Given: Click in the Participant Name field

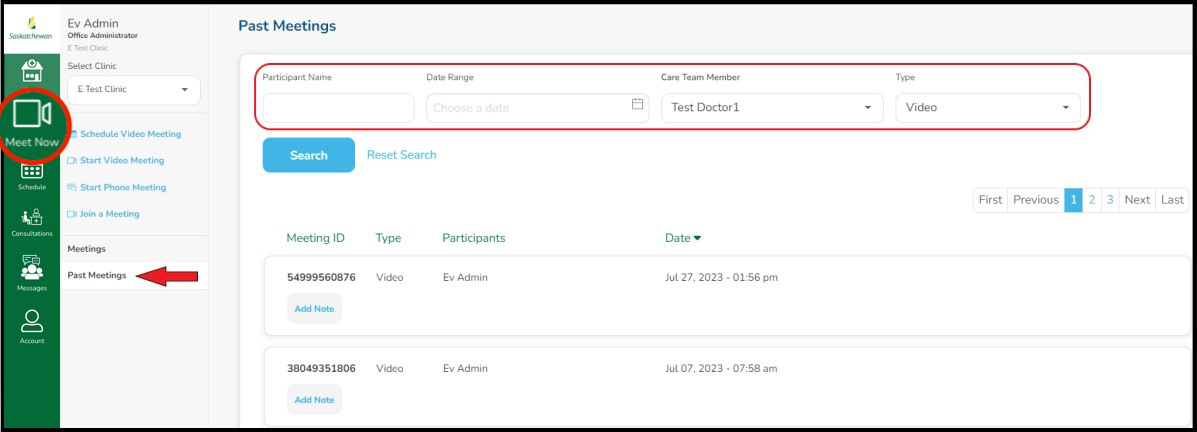Looking at the screenshot, I should [338, 108].
